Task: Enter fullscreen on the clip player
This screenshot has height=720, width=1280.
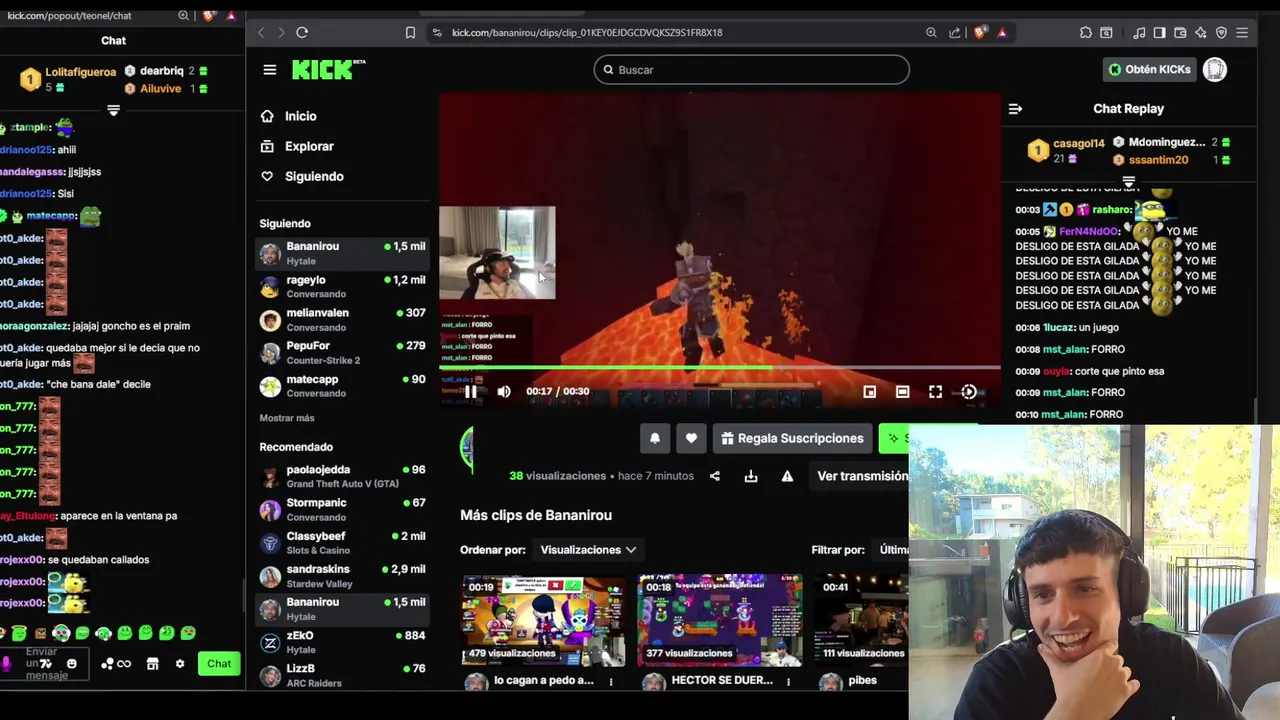Action: click(x=935, y=392)
